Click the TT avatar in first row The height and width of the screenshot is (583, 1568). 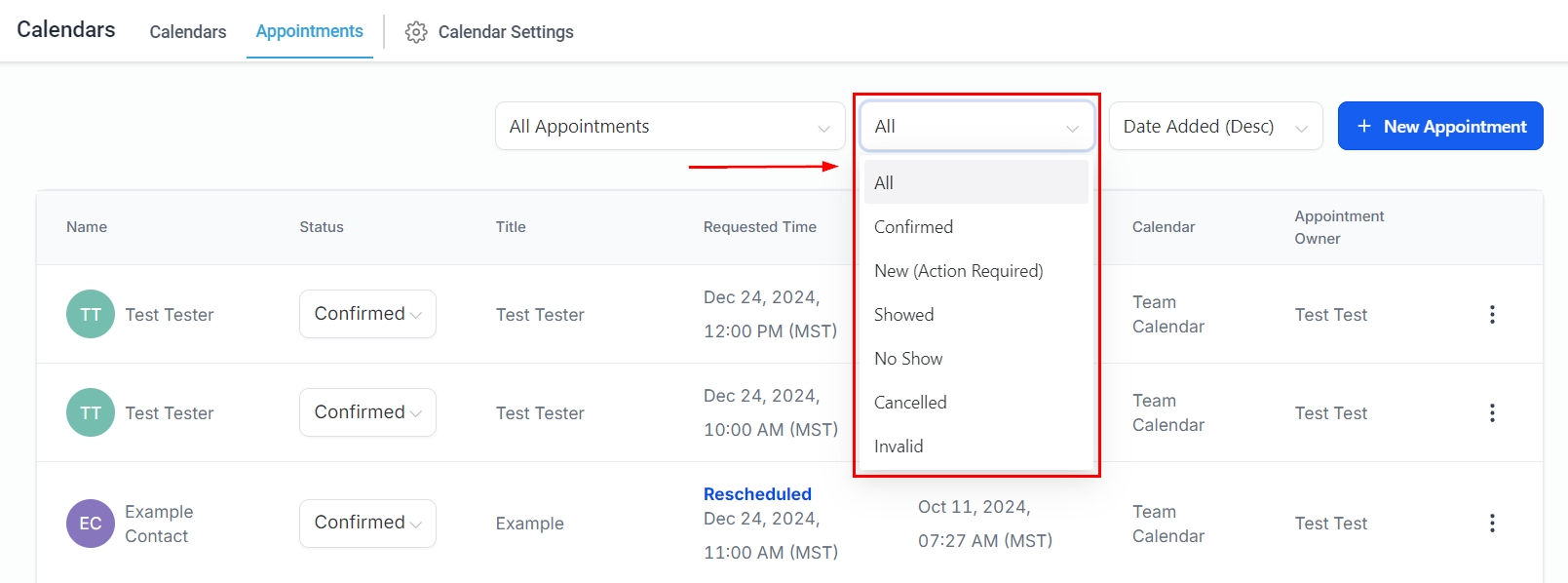91,314
